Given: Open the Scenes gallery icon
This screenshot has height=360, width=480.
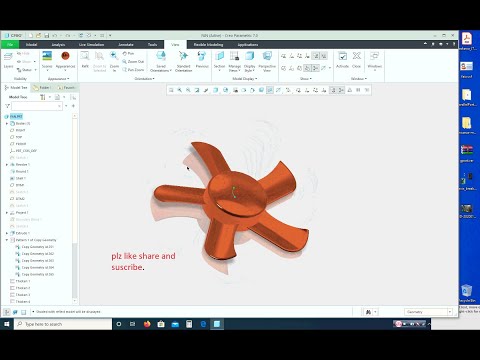Looking at the screenshot, I should pos(47,59).
